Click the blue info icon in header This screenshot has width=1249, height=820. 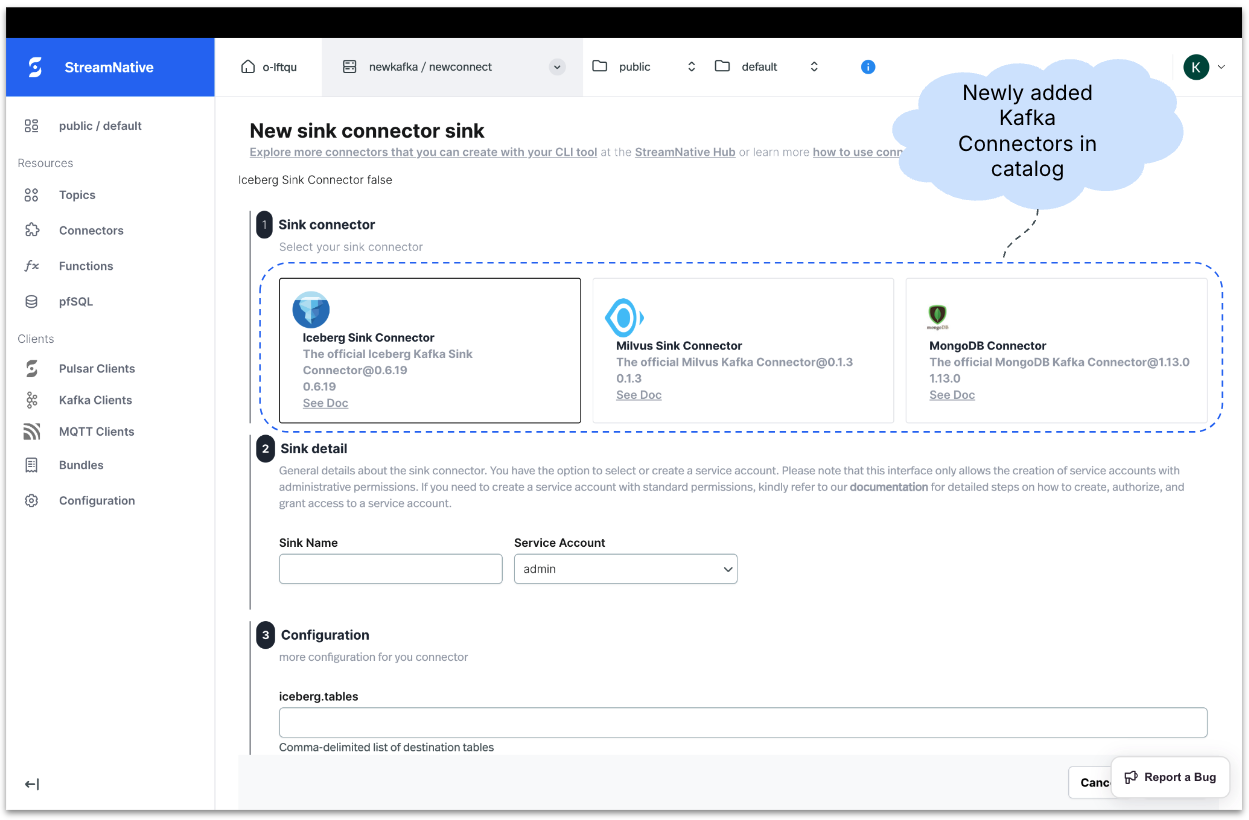868,67
